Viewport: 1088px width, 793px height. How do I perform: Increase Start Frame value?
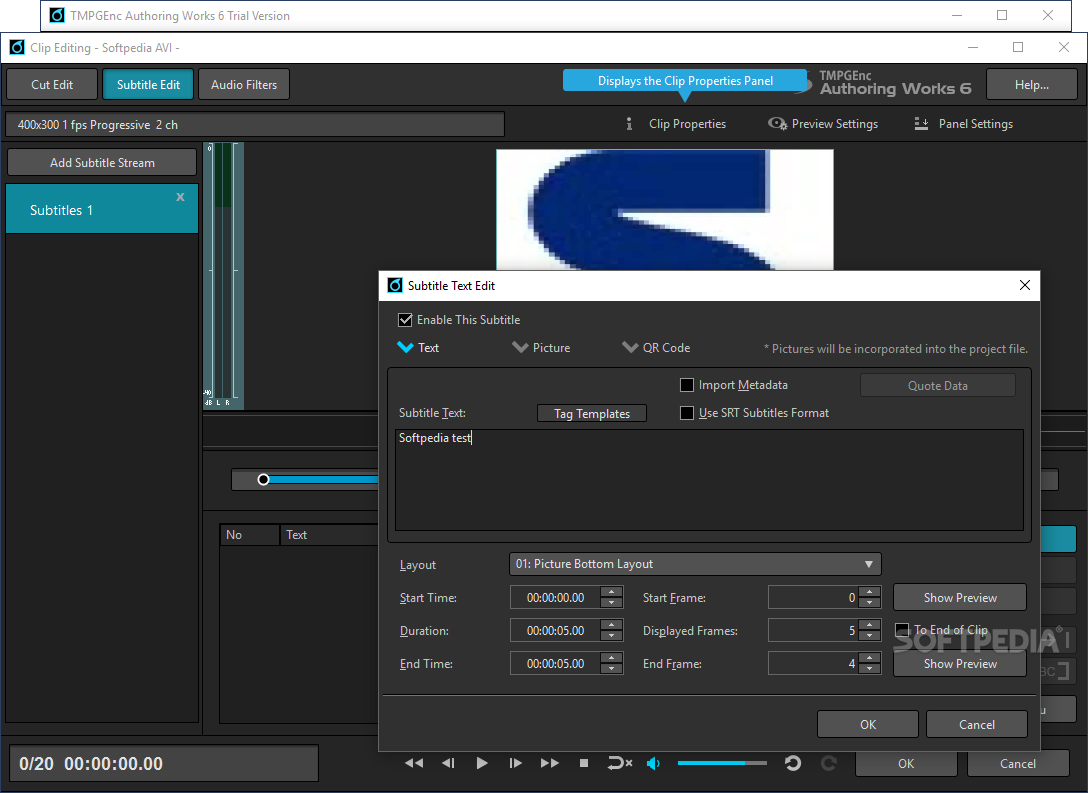(869, 592)
